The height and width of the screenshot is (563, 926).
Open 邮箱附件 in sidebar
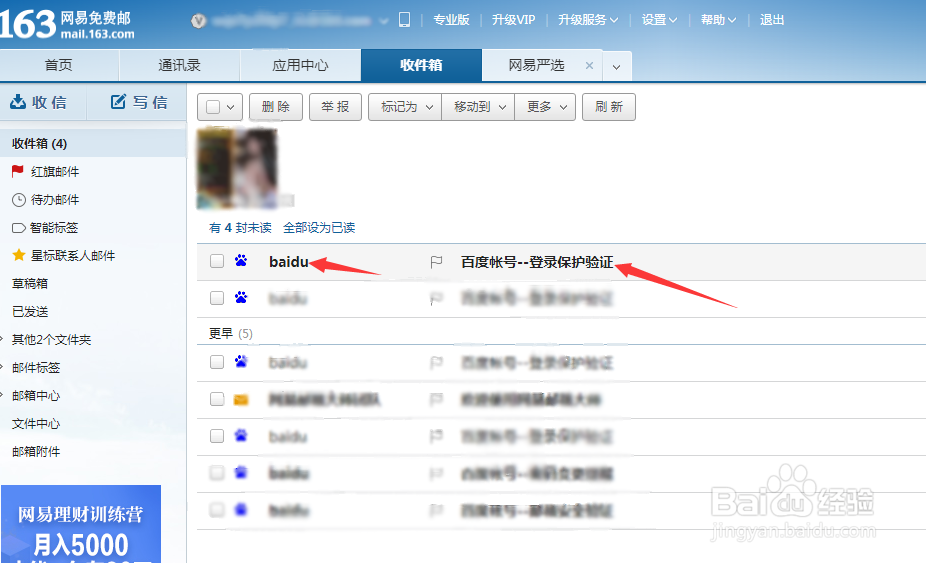tap(36, 452)
